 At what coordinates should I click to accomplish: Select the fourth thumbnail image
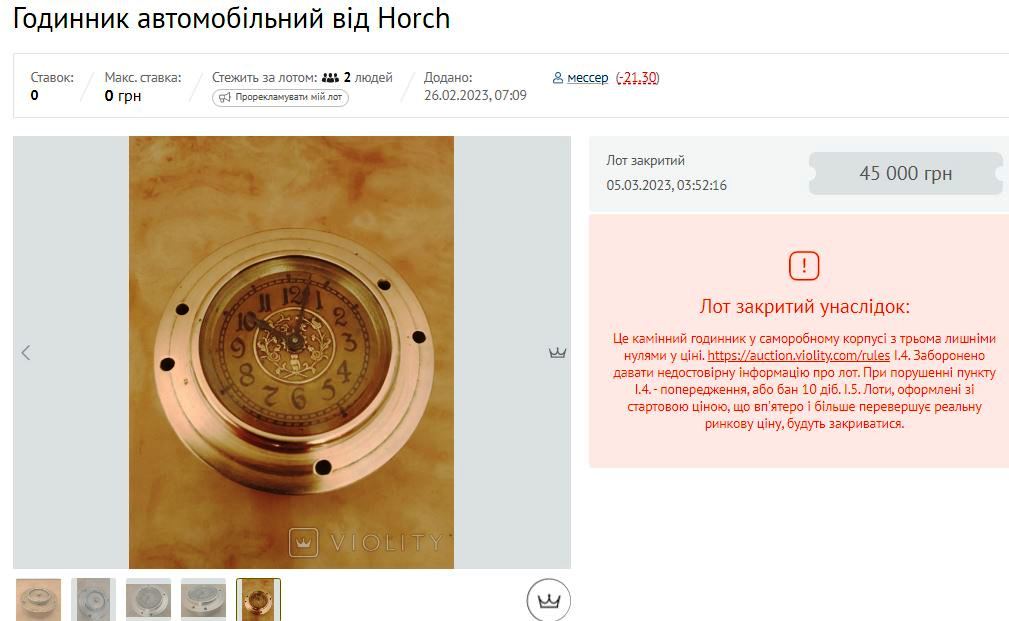(x=203, y=600)
